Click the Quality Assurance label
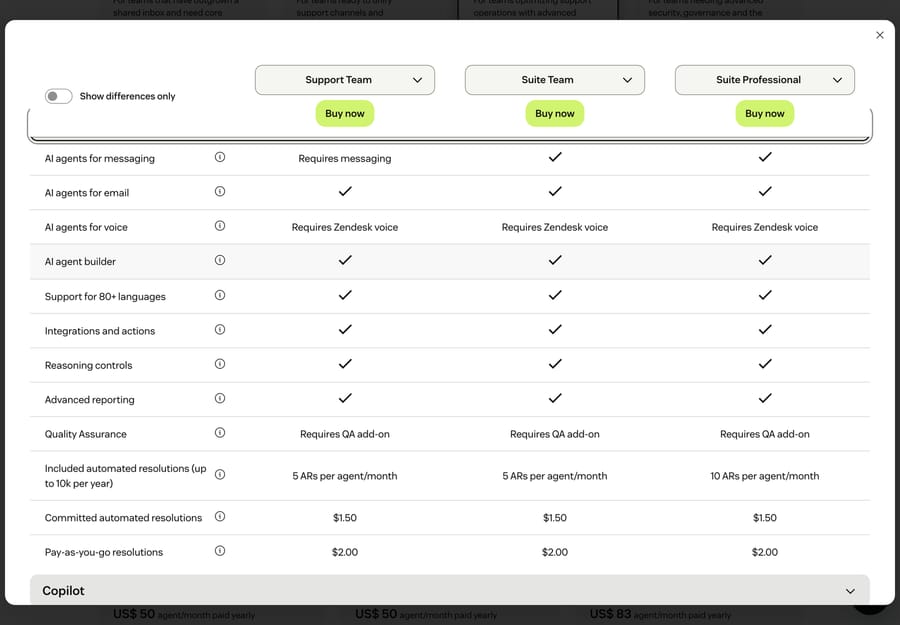The image size is (900, 625). (86, 434)
